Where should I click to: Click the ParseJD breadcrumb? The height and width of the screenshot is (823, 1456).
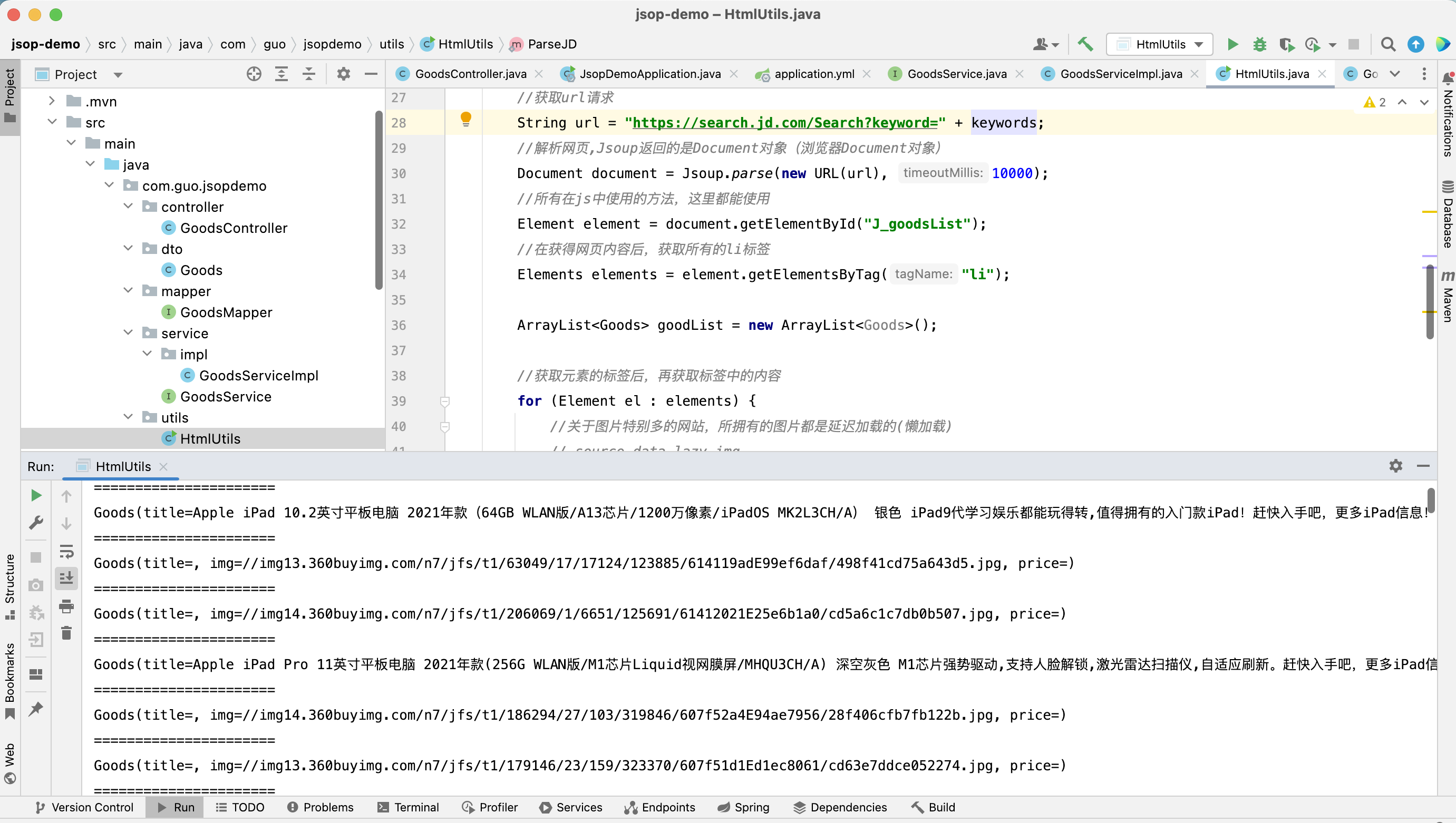tap(543, 44)
